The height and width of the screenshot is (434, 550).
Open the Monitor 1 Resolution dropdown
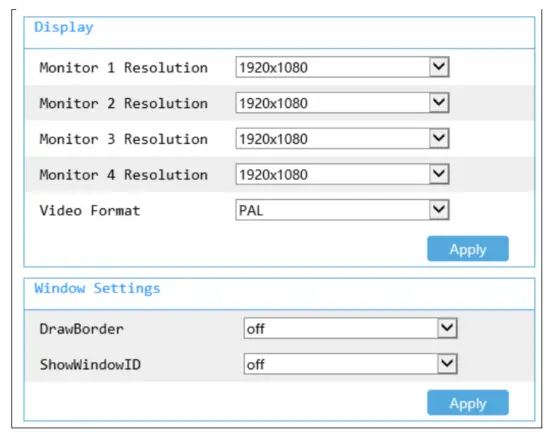tap(342, 67)
